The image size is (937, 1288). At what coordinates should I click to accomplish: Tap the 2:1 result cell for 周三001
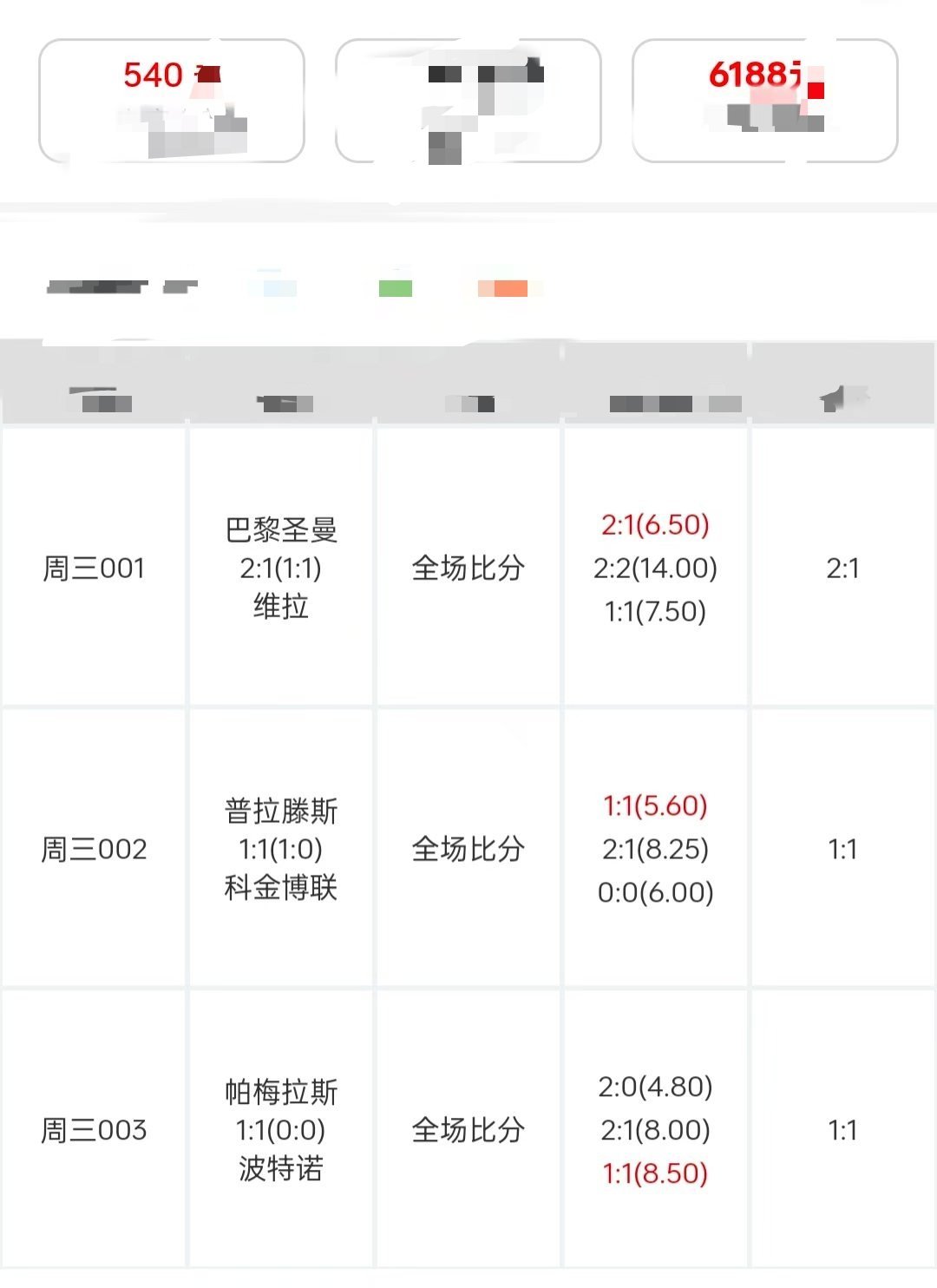coord(842,568)
